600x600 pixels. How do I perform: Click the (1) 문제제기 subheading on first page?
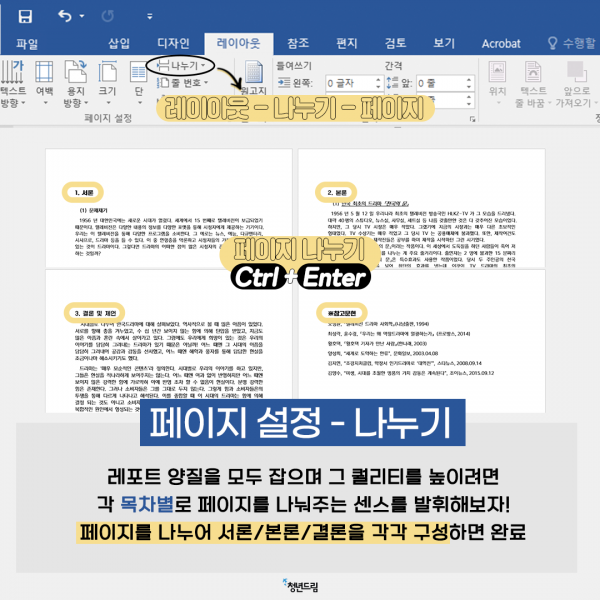coord(93,210)
